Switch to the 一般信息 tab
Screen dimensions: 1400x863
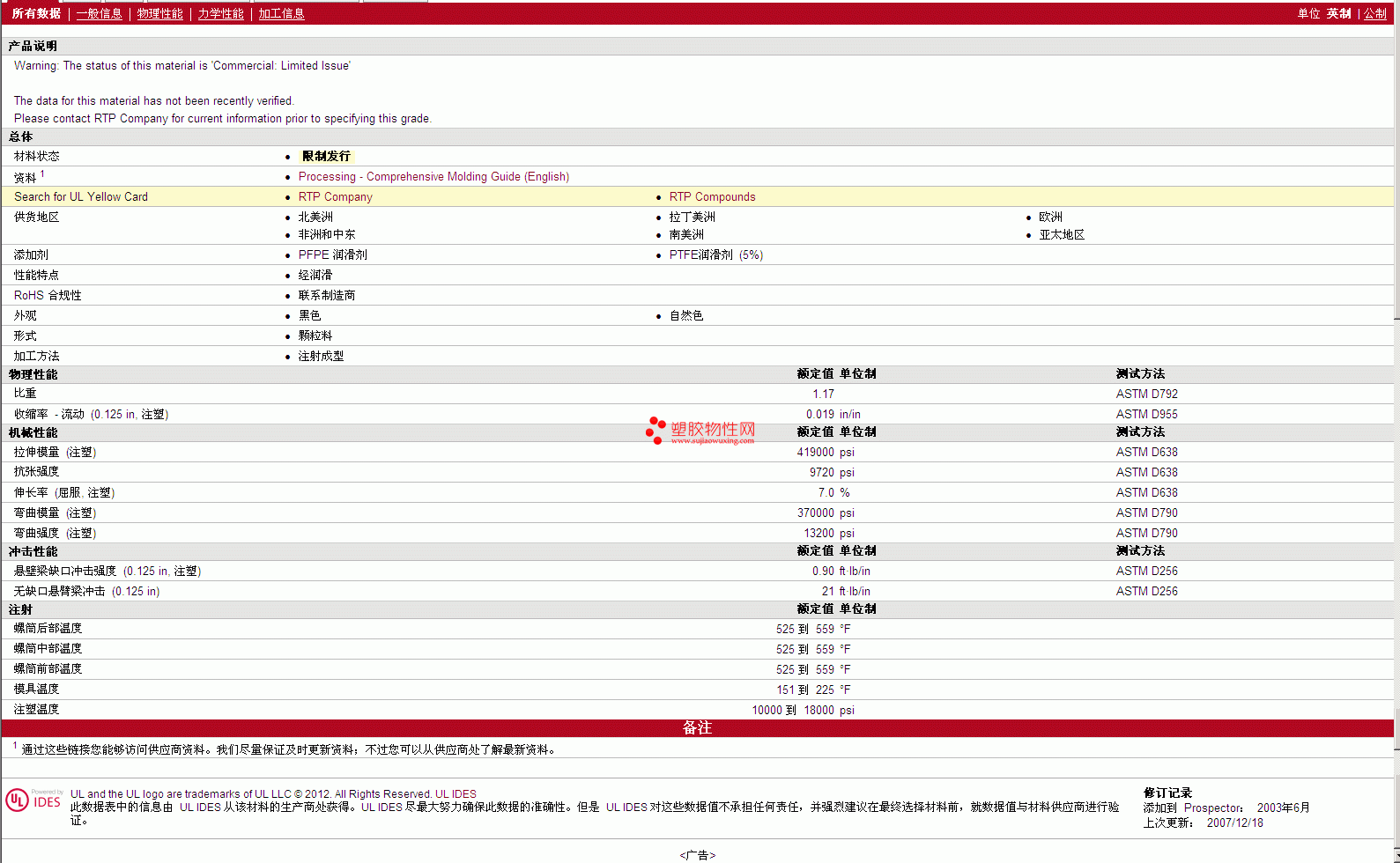pyautogui.click(x=99, y=14)
